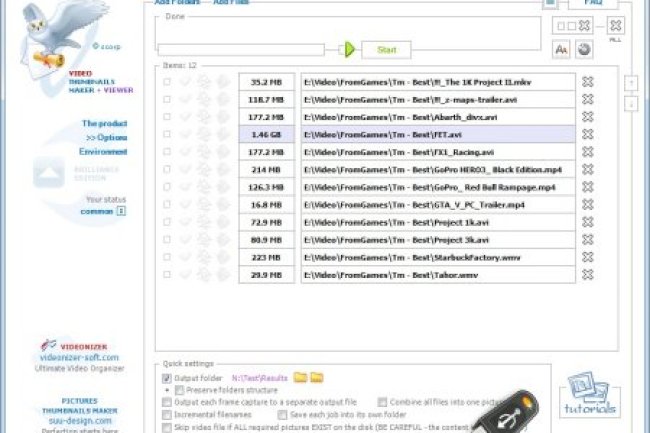Open The product sidebar item
Screen dimensions: 650x433
104,124
